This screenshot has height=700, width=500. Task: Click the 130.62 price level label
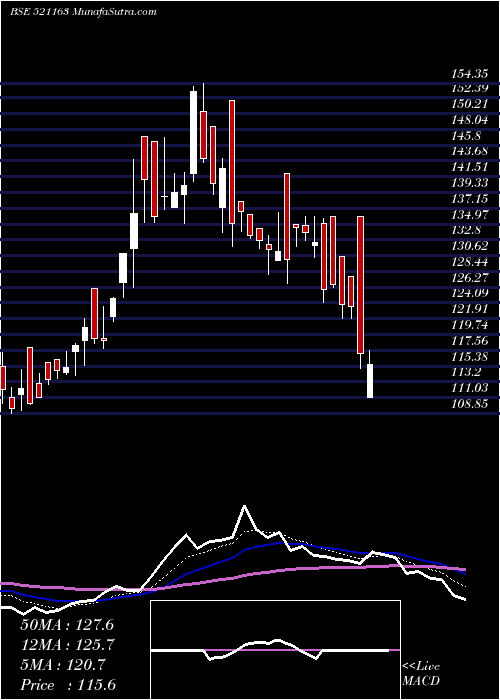click(468, 247)
